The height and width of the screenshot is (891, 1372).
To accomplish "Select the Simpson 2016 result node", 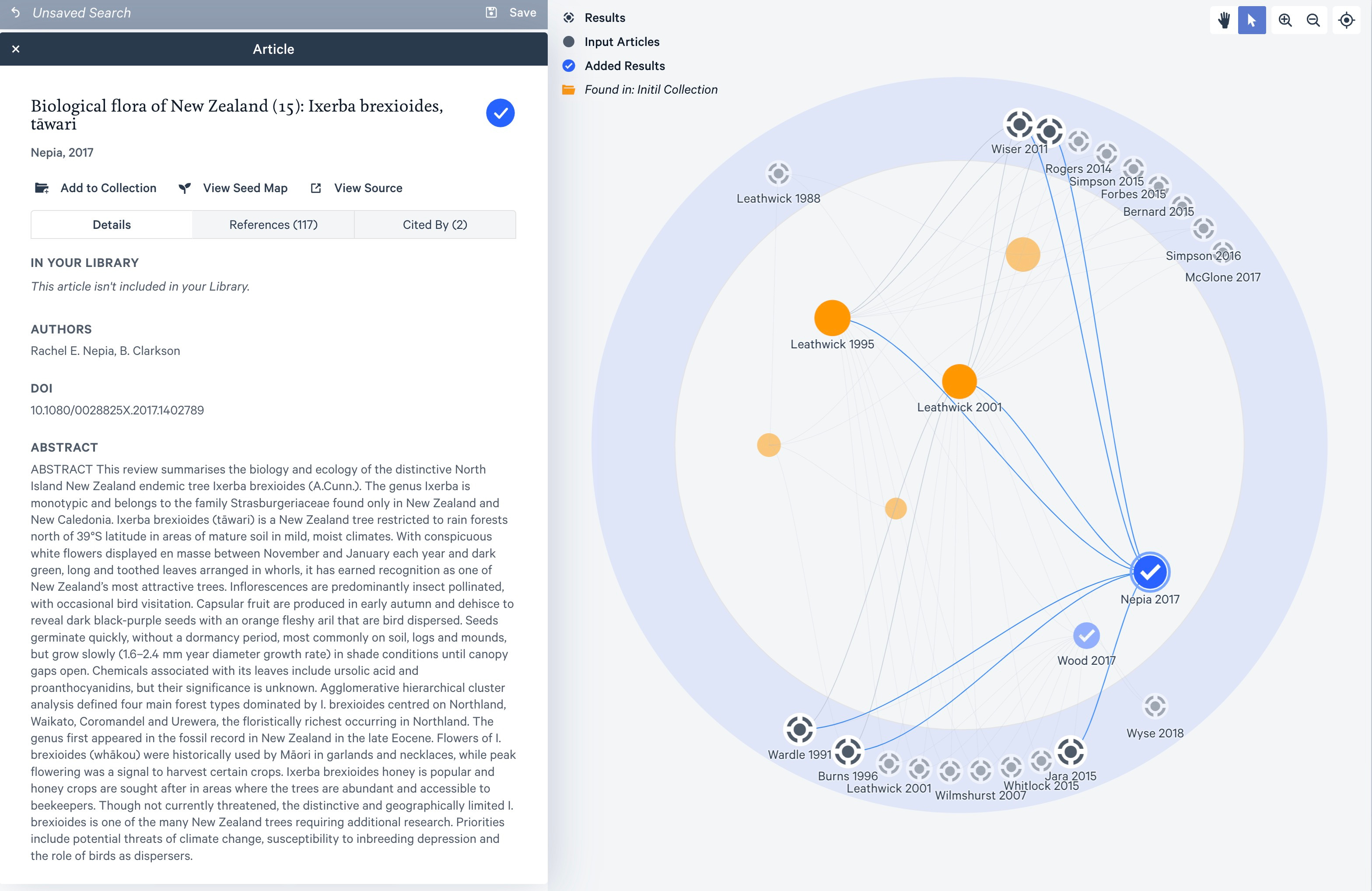I will coord(1203,229).
